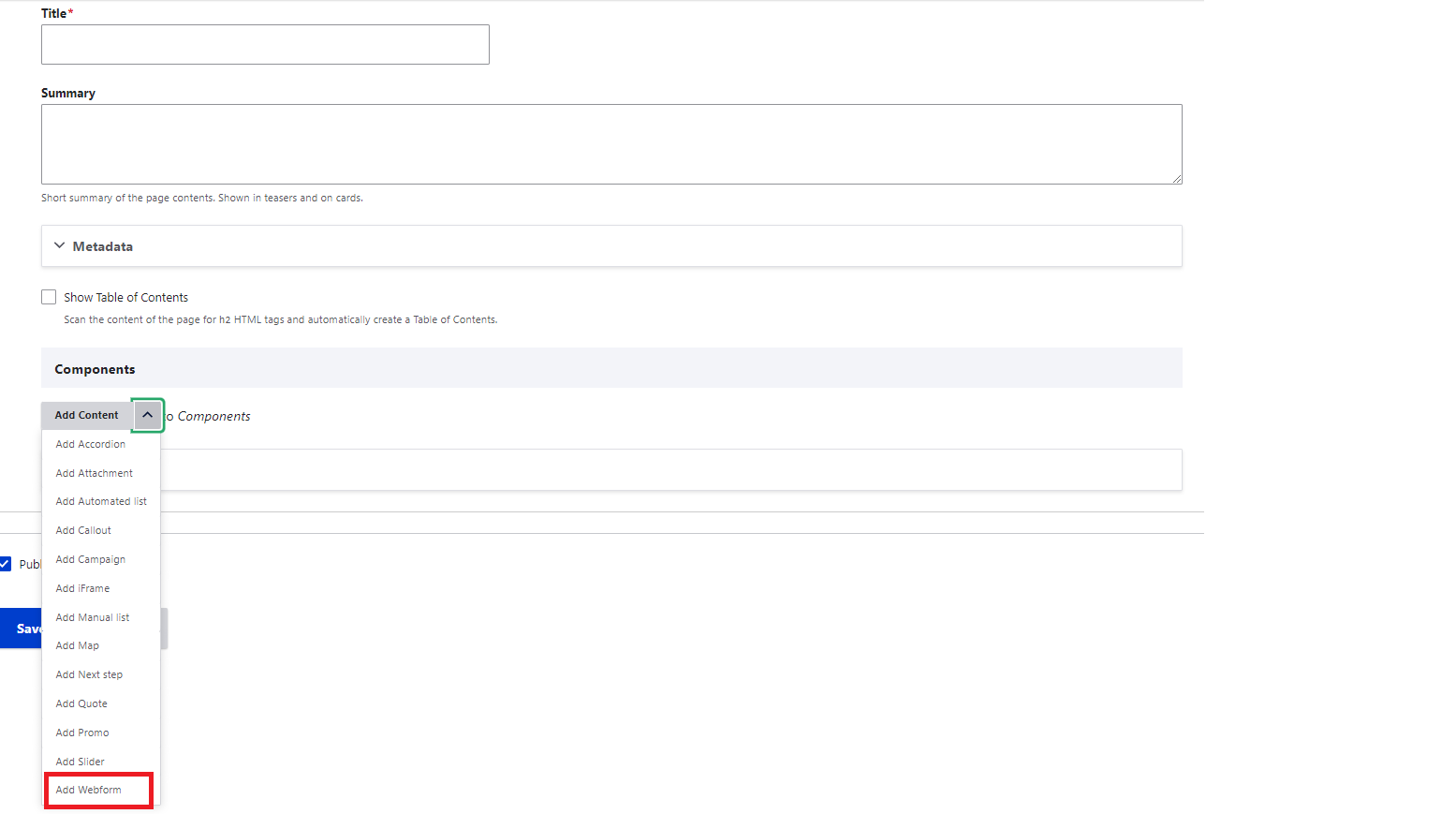Image resolution: width=1456 pixels, height=814 pixels.
Task: Select Add IFrame option
Action: click(82, 588)
